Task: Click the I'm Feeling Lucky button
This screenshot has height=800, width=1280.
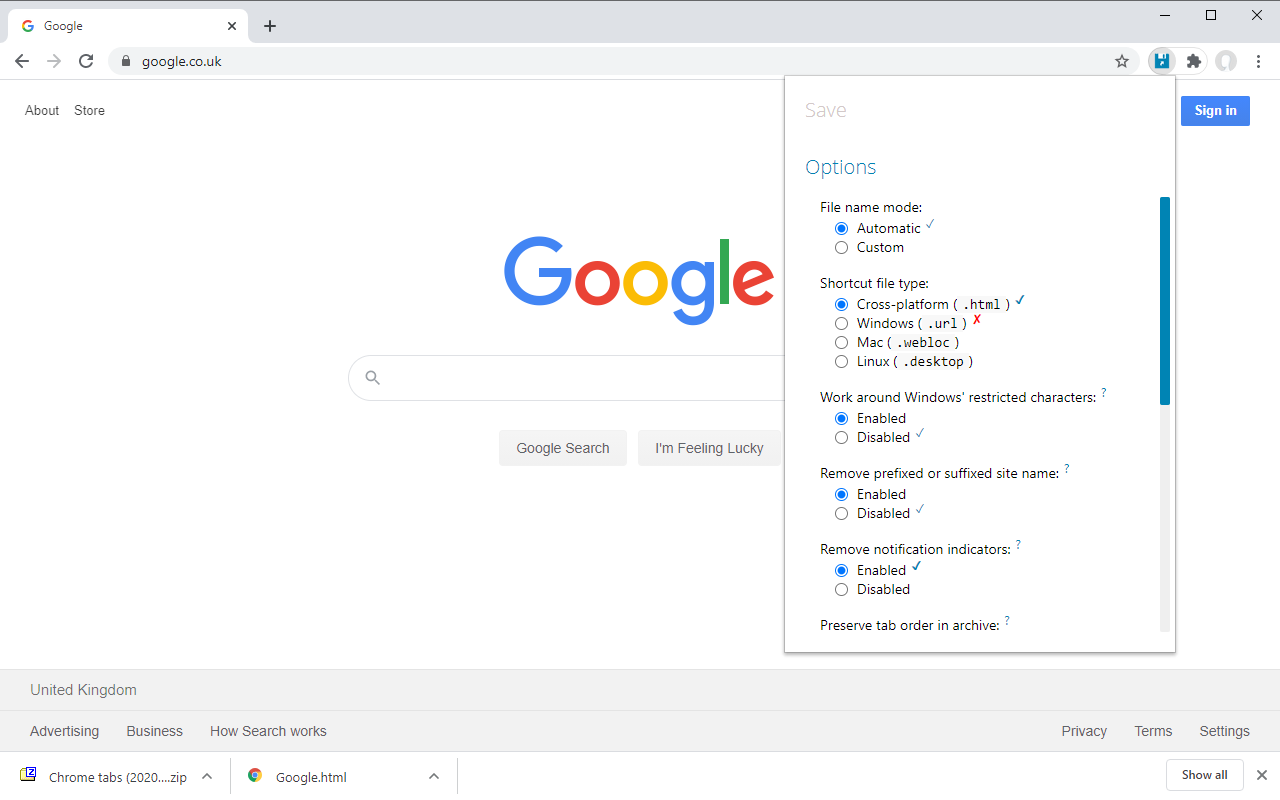Action: pyautogui.click(x=709, y=448)
